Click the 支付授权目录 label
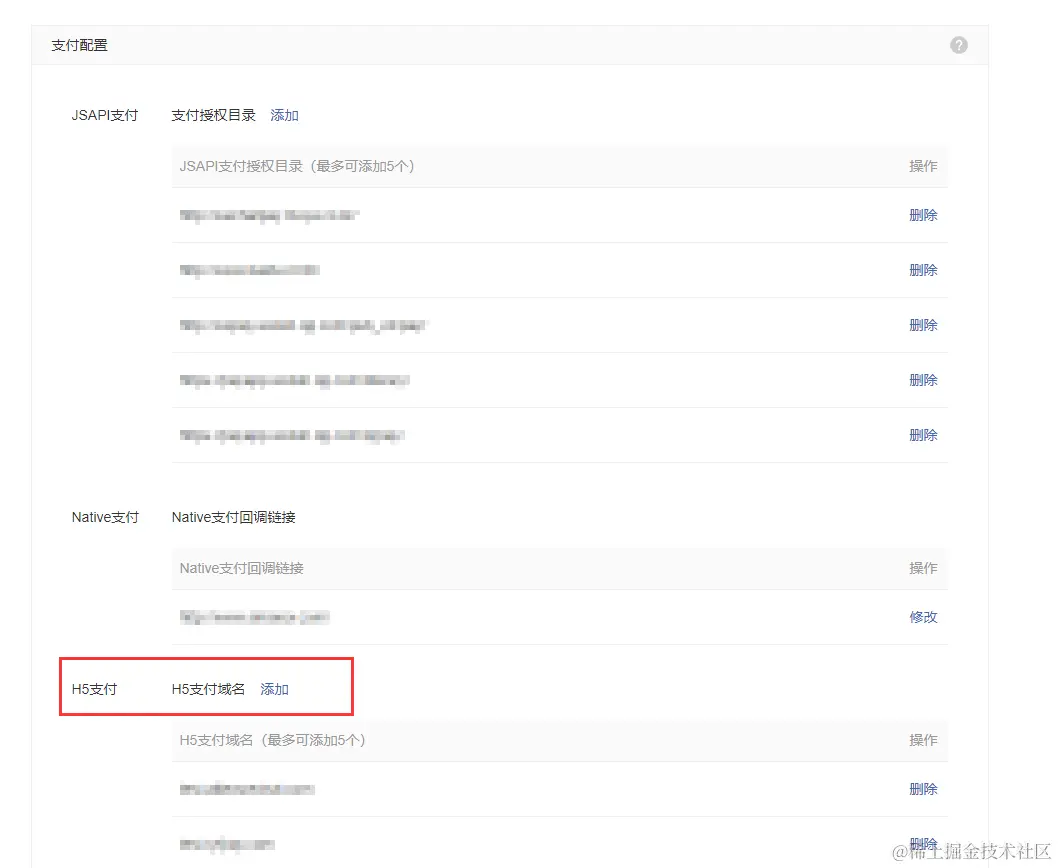 point(213,115)
